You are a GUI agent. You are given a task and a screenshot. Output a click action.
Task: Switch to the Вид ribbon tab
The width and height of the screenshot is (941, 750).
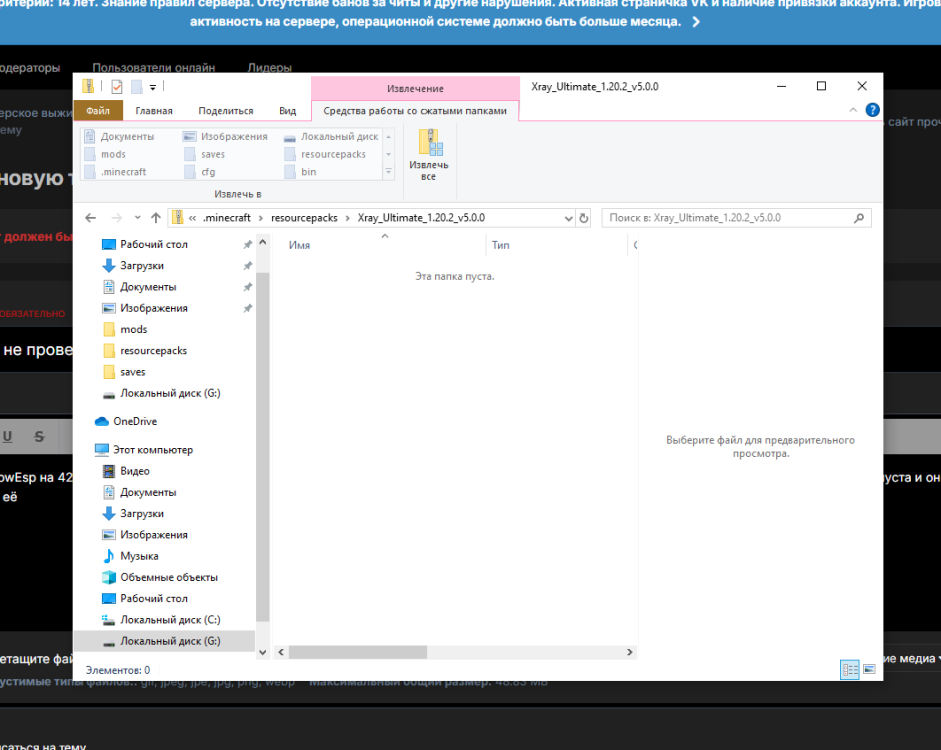click(287, 111)
